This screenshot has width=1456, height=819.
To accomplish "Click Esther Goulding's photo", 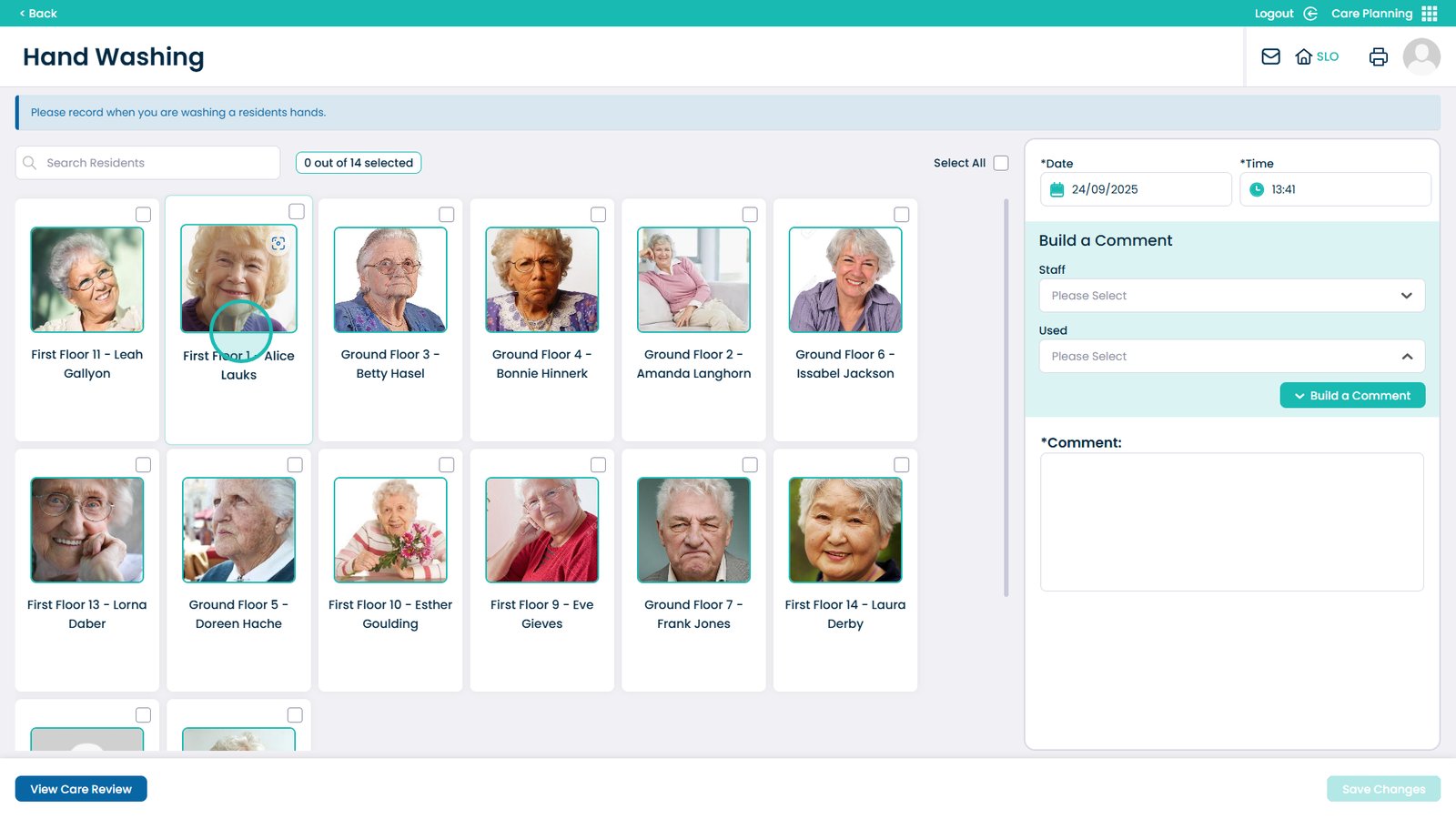I will [390, 530].
